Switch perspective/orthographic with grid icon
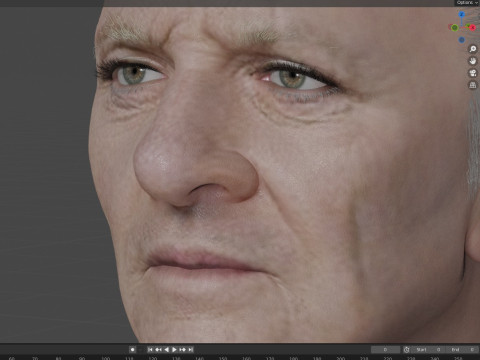480x360 pixels. (473, 85)
